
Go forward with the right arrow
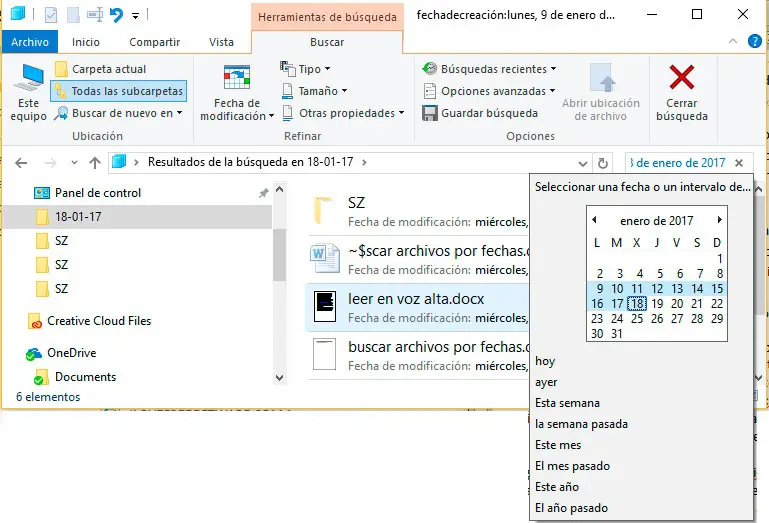(x=50, y=162)
